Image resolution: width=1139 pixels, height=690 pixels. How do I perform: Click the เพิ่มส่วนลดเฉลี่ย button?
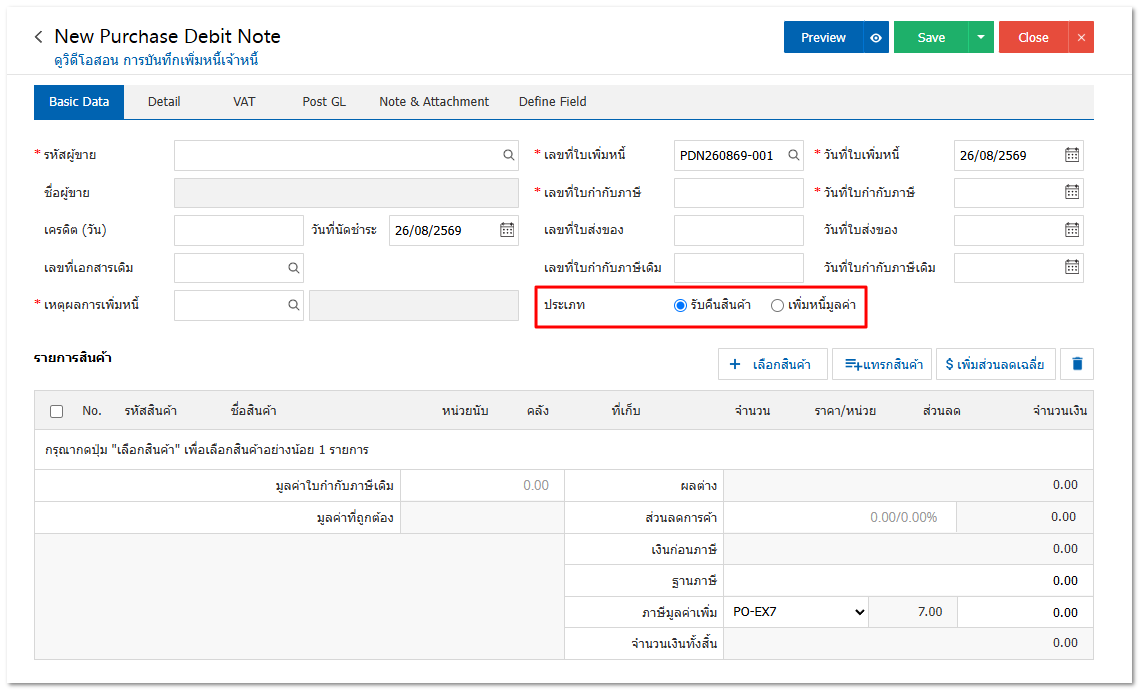(995, 364)
